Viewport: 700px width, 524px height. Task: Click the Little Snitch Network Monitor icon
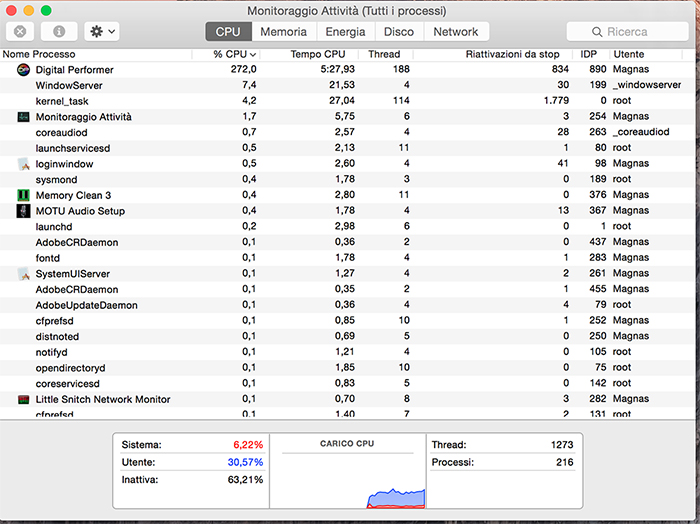tap(23, 399)
